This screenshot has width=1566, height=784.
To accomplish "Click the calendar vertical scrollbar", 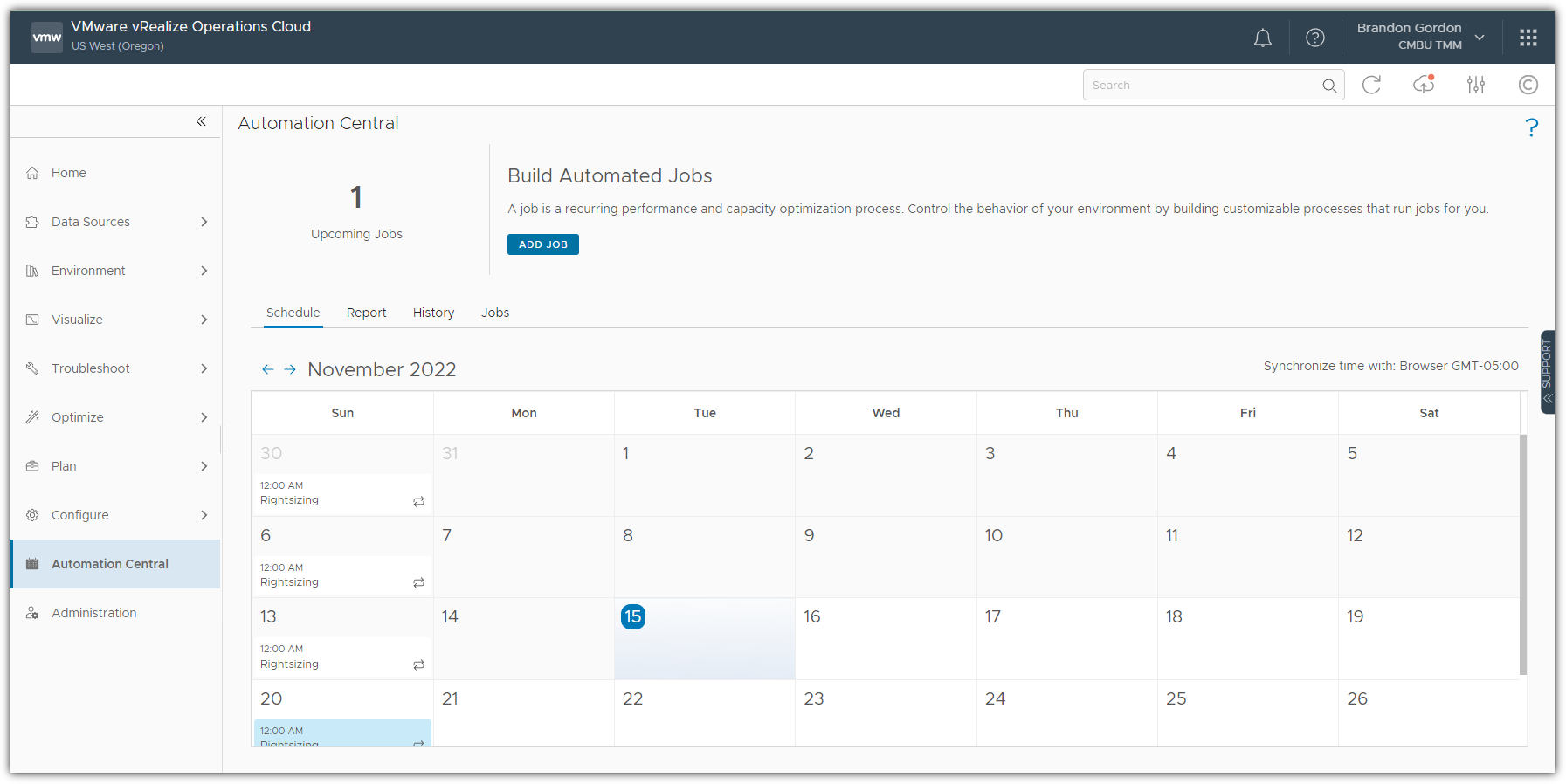I will (x=1522, y=554).
